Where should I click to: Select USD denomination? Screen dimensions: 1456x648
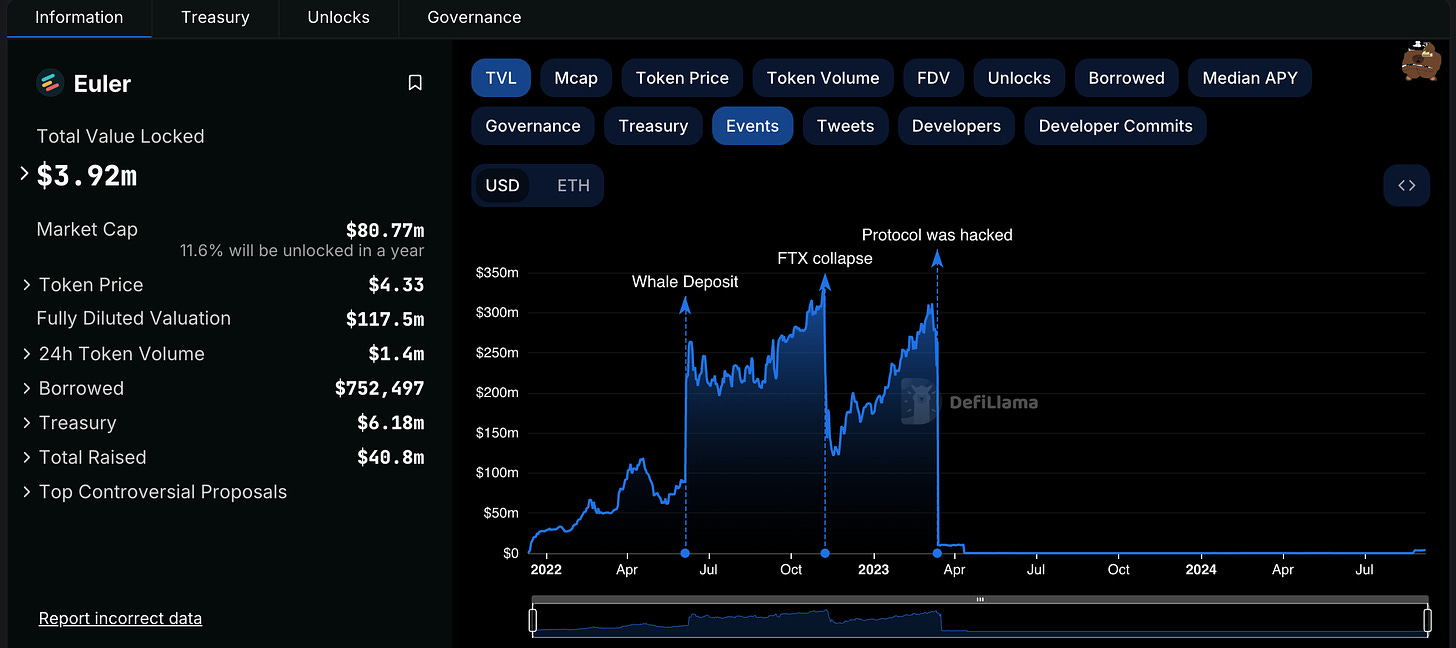[502, 185]
